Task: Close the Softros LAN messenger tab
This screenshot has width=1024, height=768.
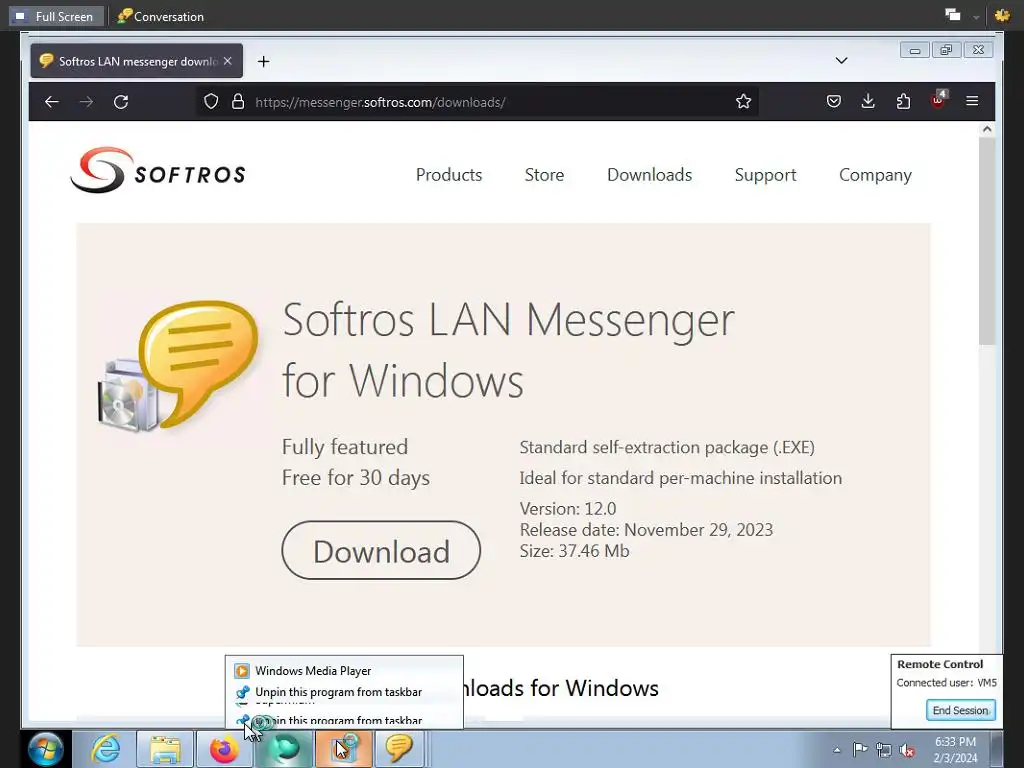Action: pos(227,61)
